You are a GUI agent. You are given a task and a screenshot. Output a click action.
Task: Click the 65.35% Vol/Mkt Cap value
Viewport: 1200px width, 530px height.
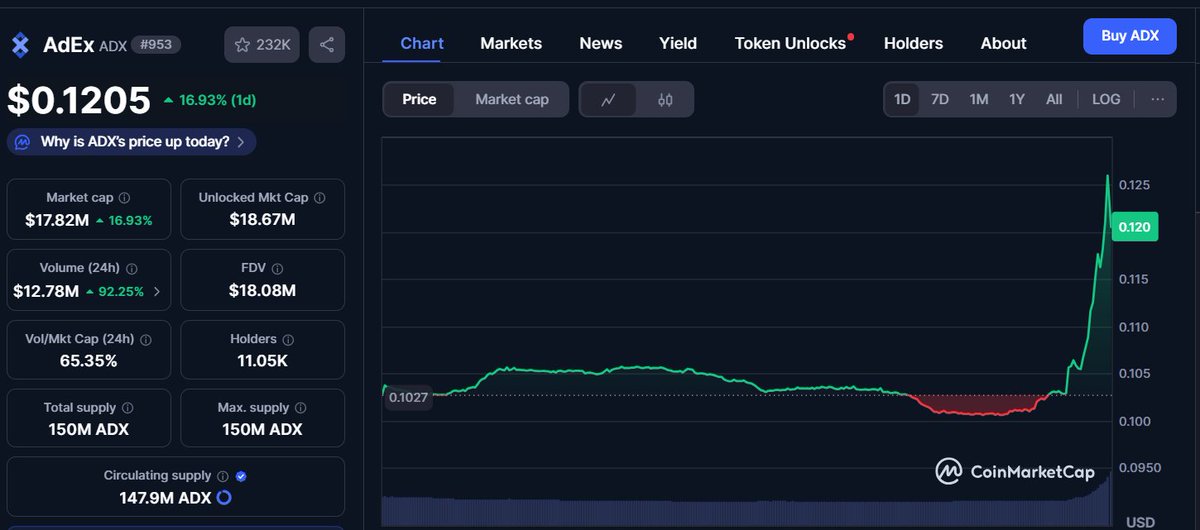point(89,361)
